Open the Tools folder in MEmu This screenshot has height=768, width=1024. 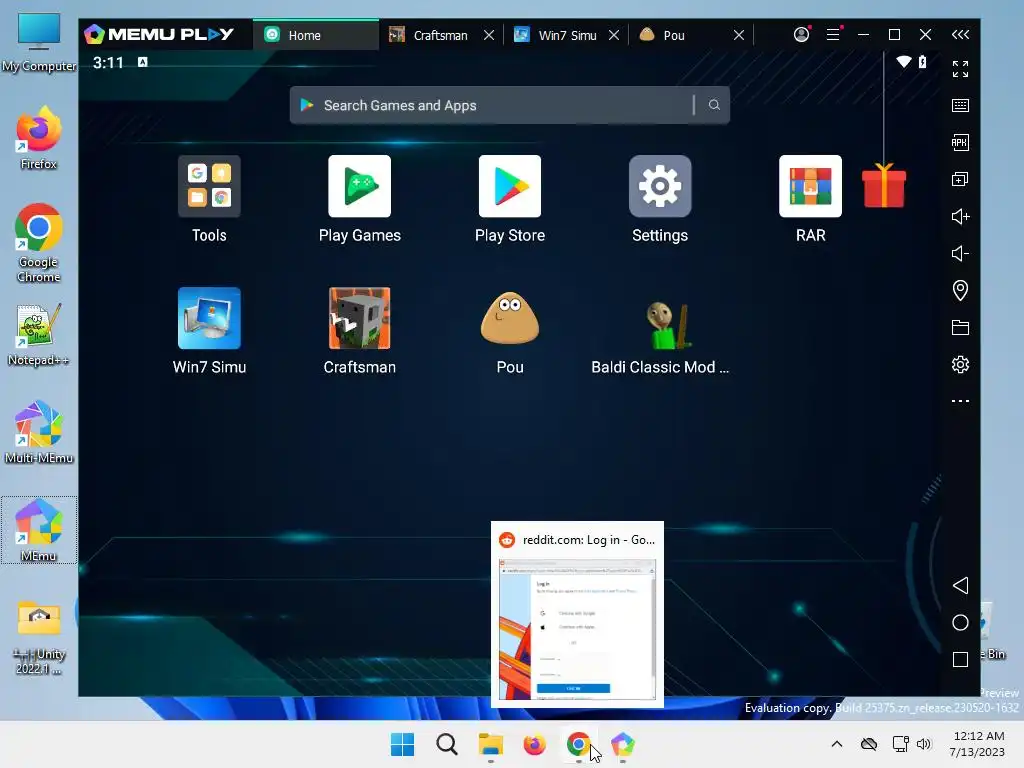[x=209, y=186]
